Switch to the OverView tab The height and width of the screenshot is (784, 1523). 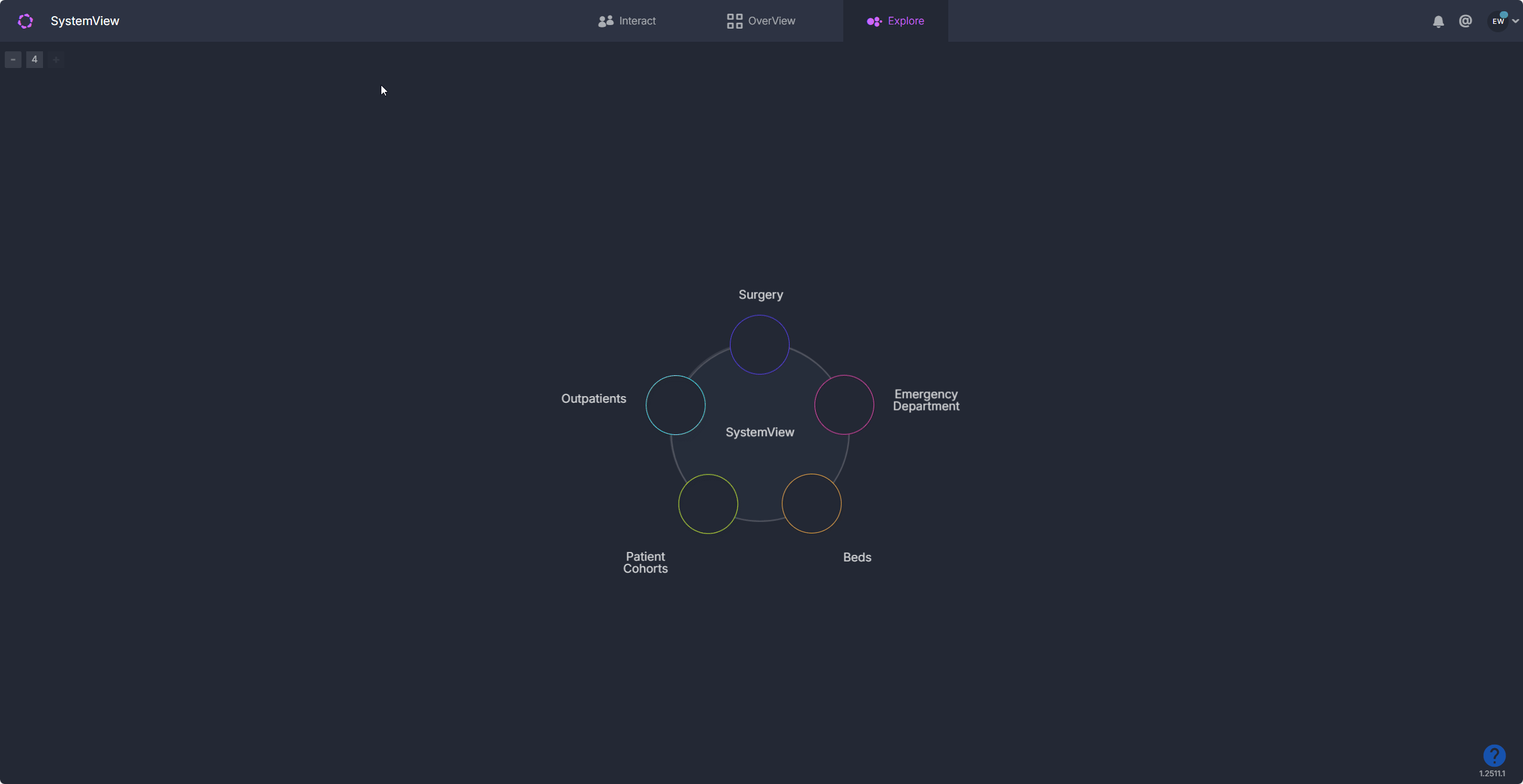(x=761, y=21)
